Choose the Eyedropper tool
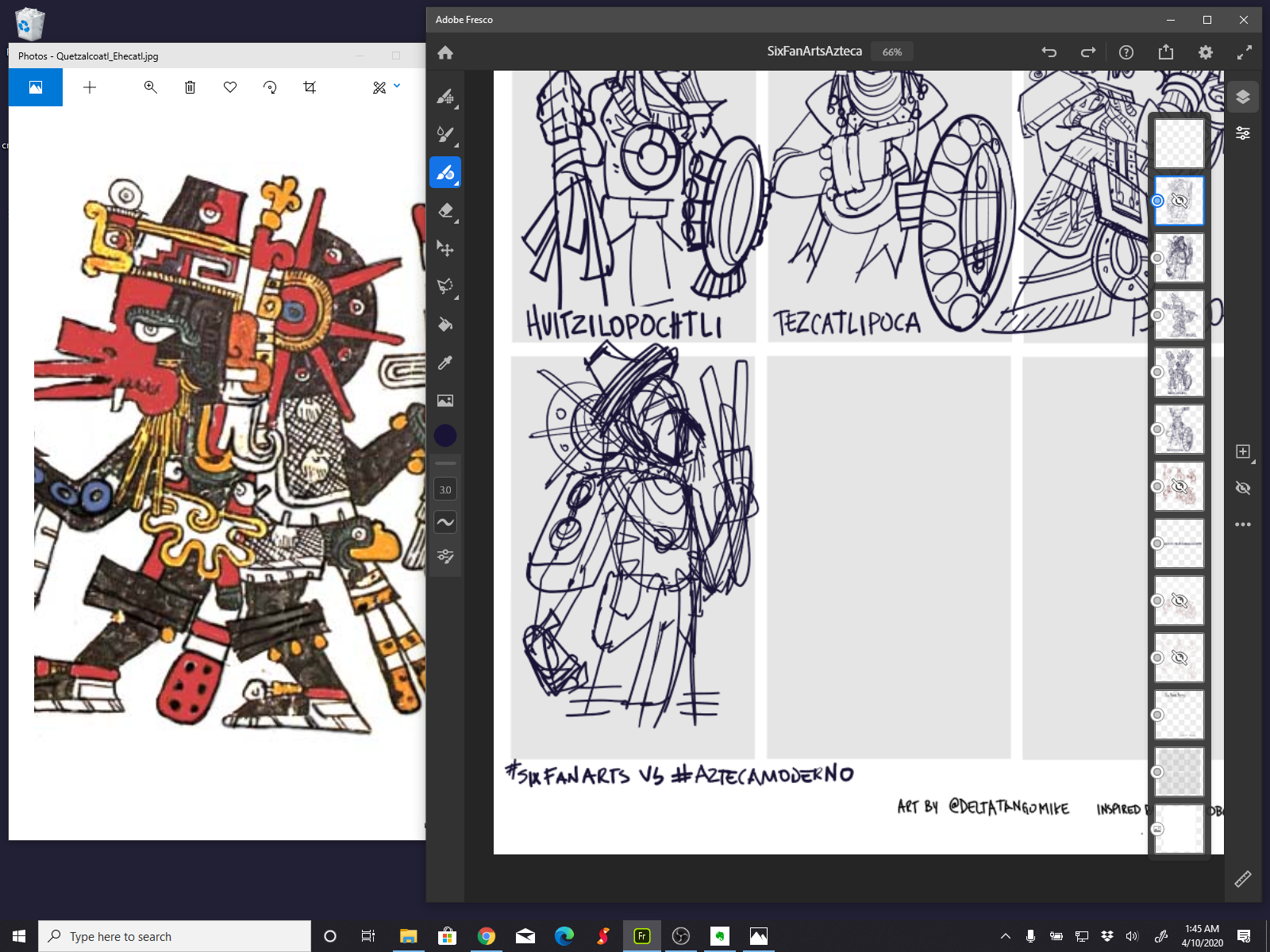 (445, 363)
